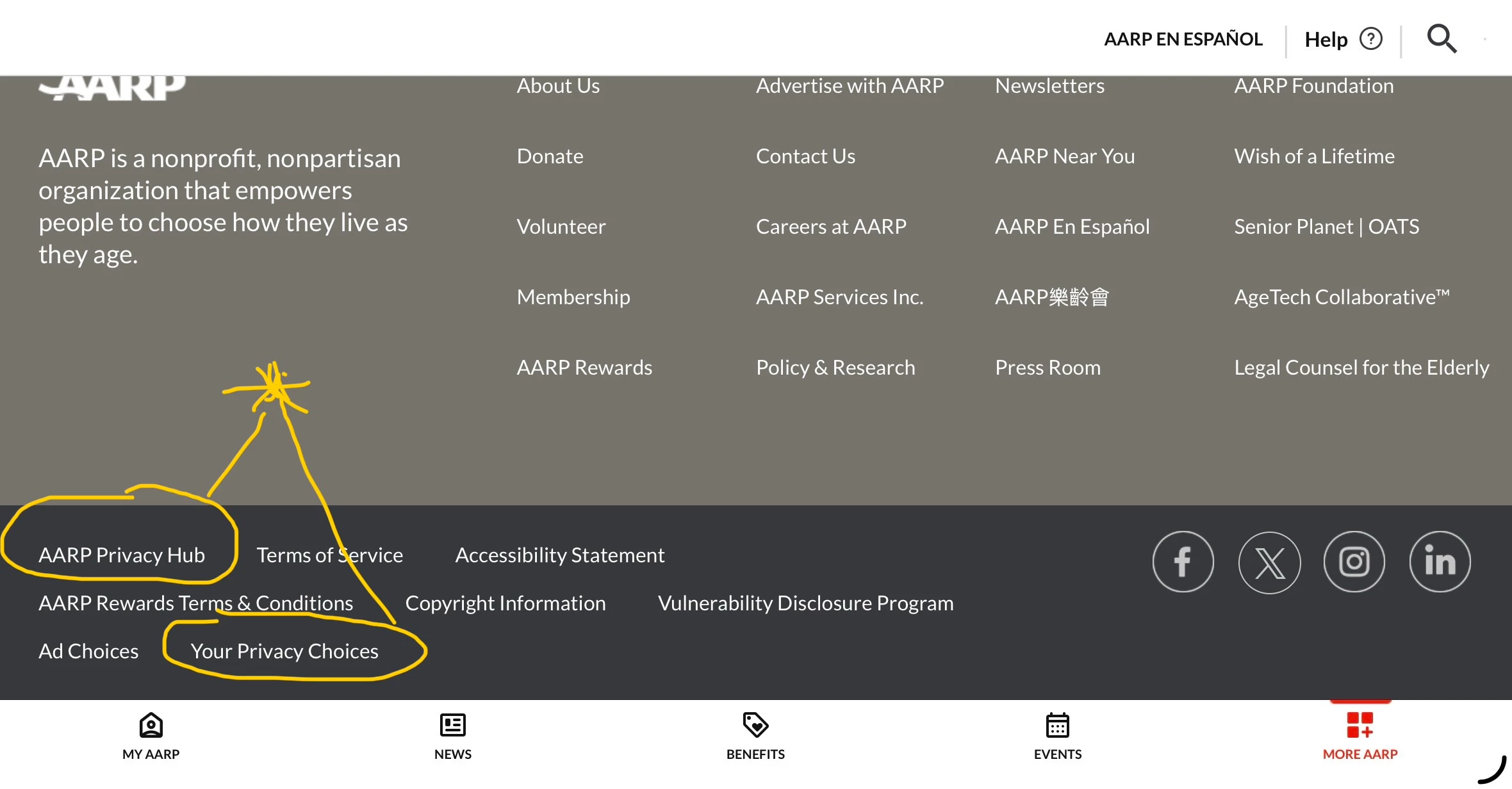This screenshot has width=1512, height=789.
Task: Switch to the EVENTS tab label
Action: [1058, 754]
